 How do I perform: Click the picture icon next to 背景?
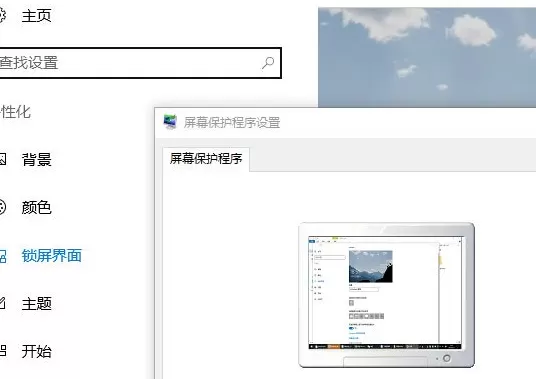[2, 159]
